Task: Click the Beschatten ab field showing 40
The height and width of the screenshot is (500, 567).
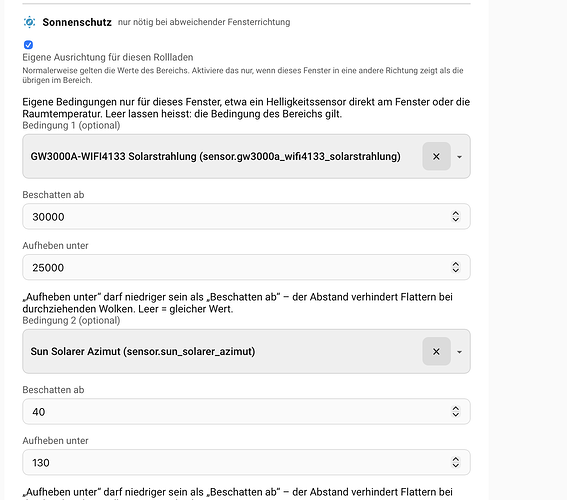Action: [246, 411]
